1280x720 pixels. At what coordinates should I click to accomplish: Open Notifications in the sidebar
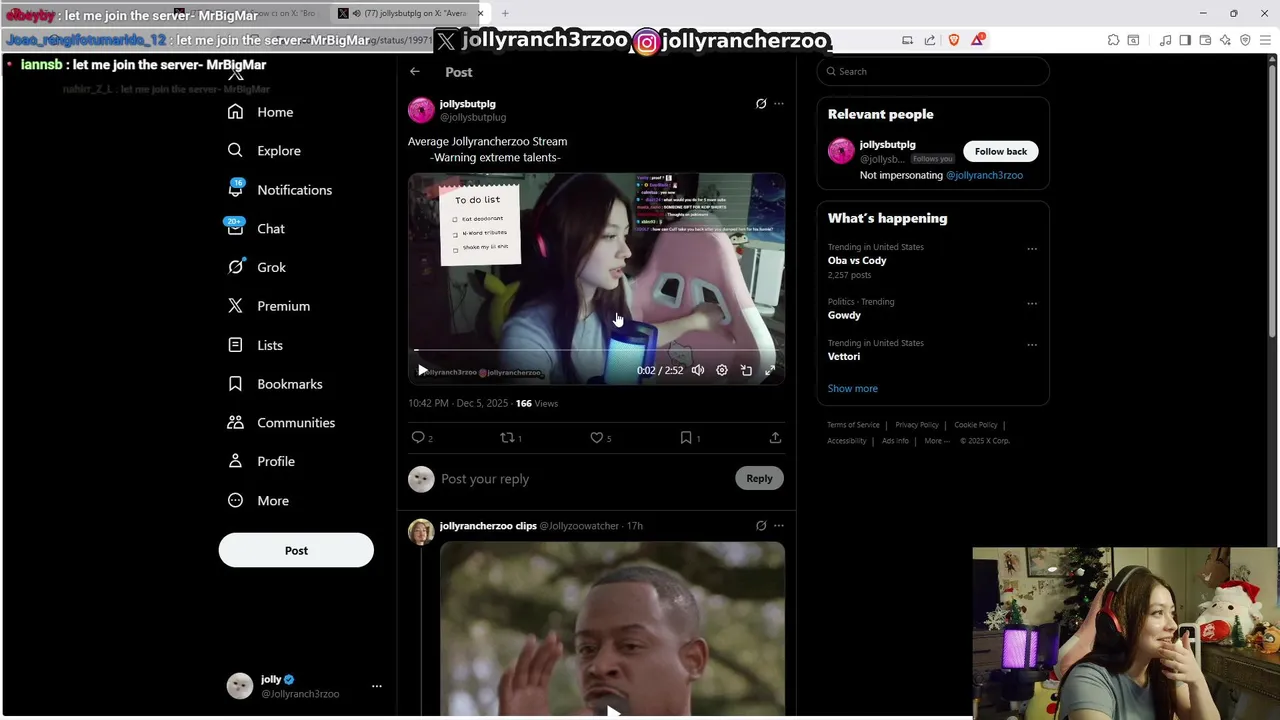(x=280, y=189)
